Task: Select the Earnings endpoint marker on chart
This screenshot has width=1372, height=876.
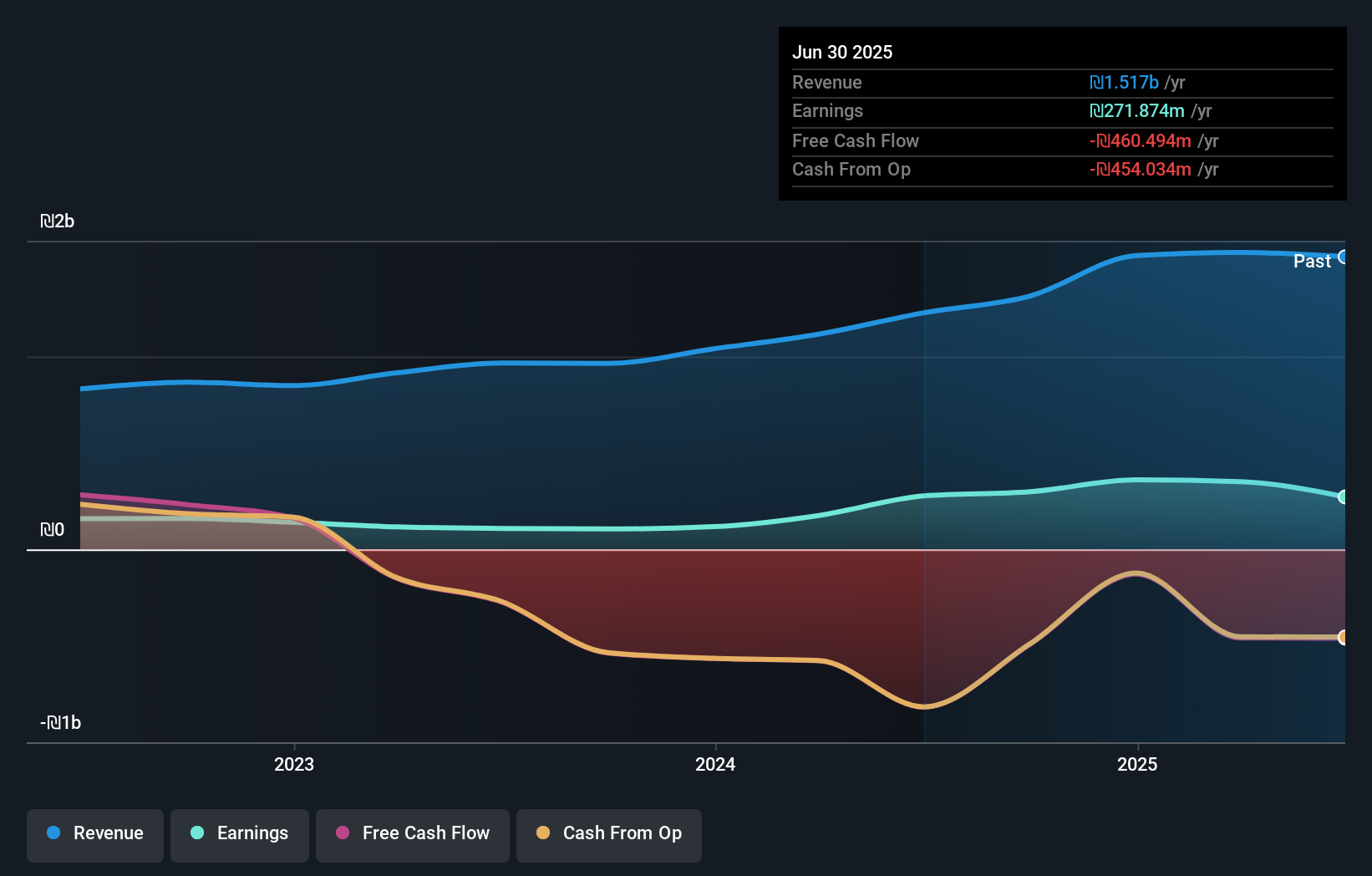Action: pyautogui.click(x=1343, y=497)
